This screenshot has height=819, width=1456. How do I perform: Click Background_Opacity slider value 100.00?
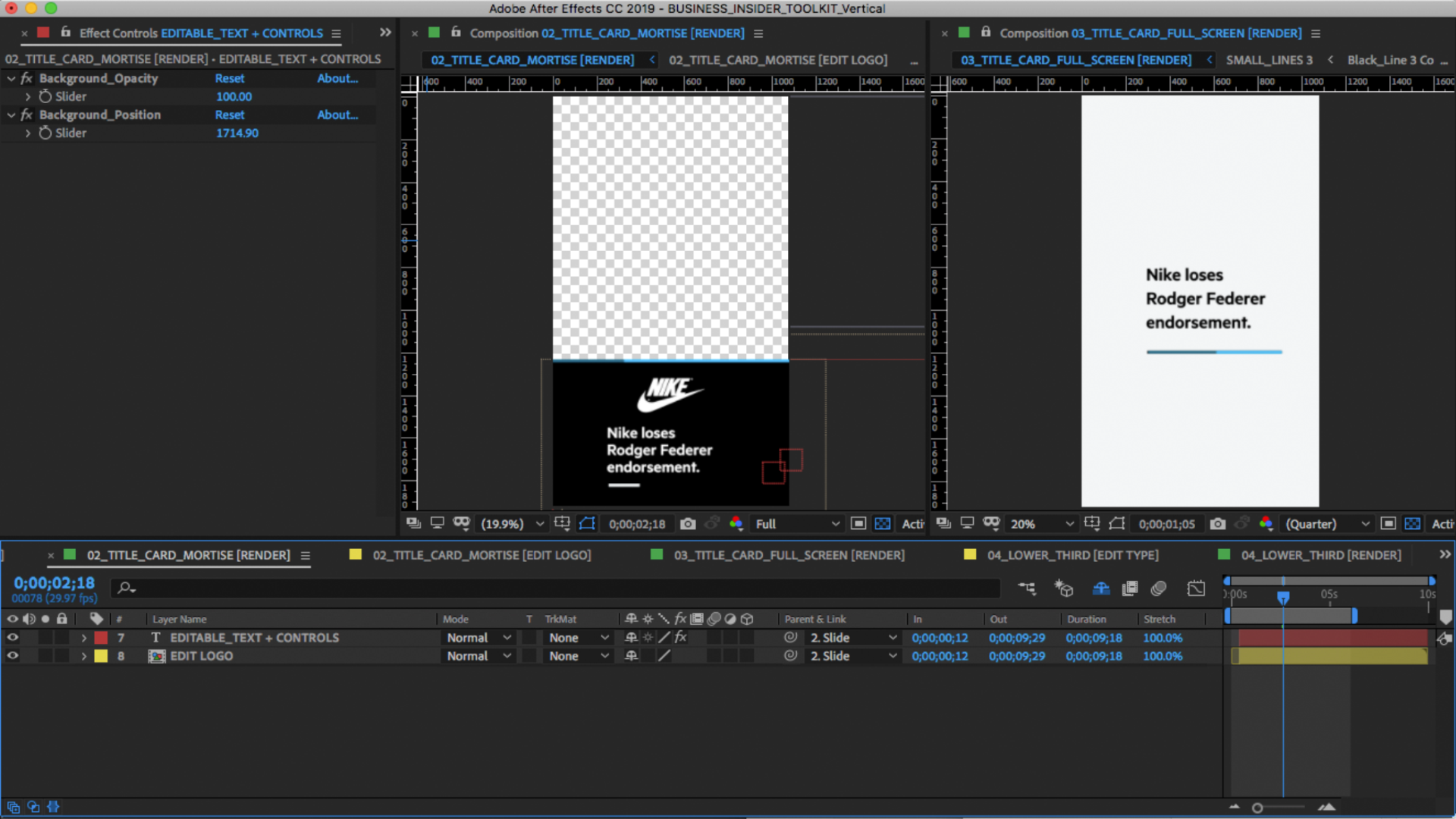point(234,96)
